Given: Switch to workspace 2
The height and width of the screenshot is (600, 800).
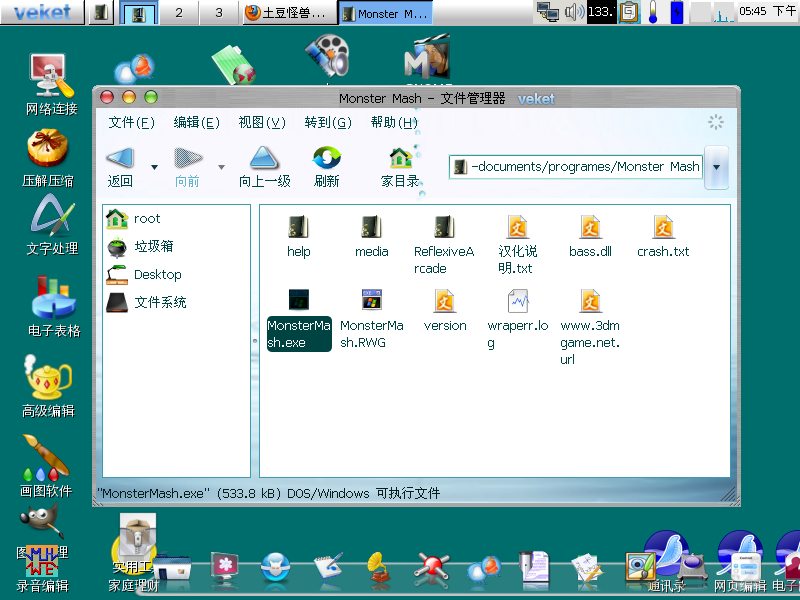Looking at the screenshot, I should coord(179,12).
